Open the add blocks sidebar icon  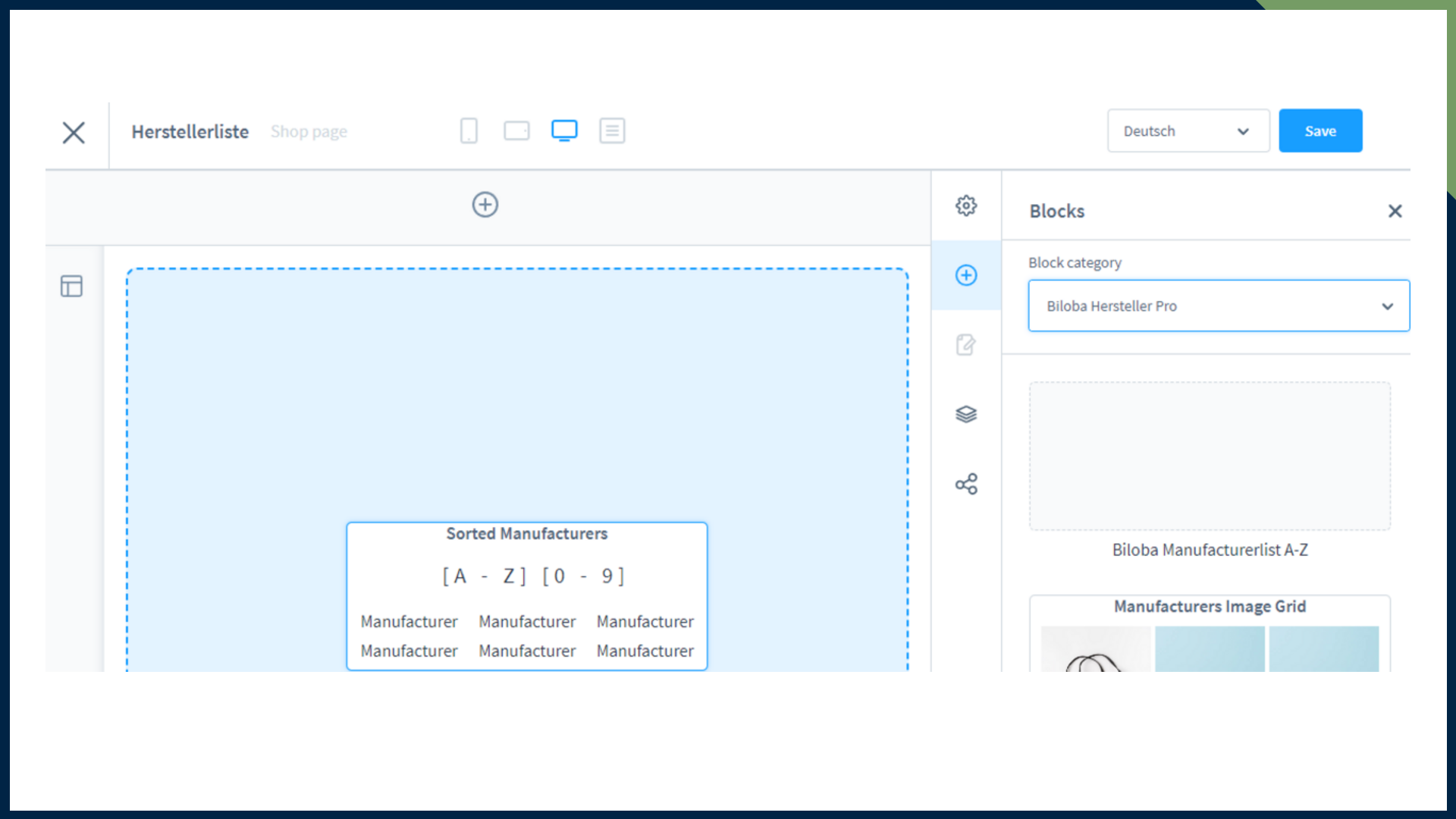pos(966,275)
